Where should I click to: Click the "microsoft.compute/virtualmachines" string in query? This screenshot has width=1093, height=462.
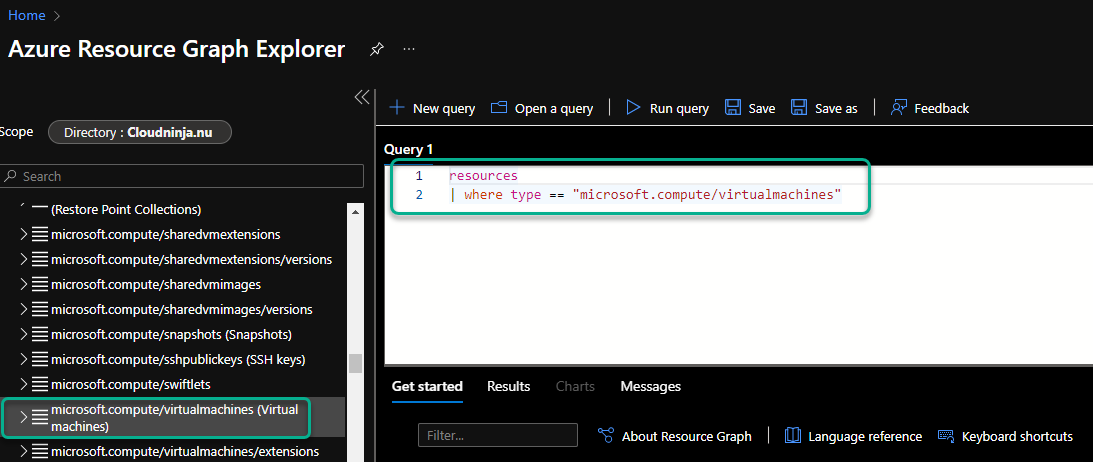coord(707,194)
